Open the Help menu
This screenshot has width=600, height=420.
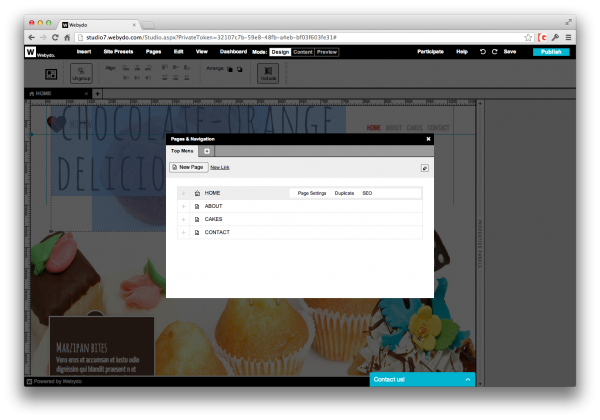462,52
